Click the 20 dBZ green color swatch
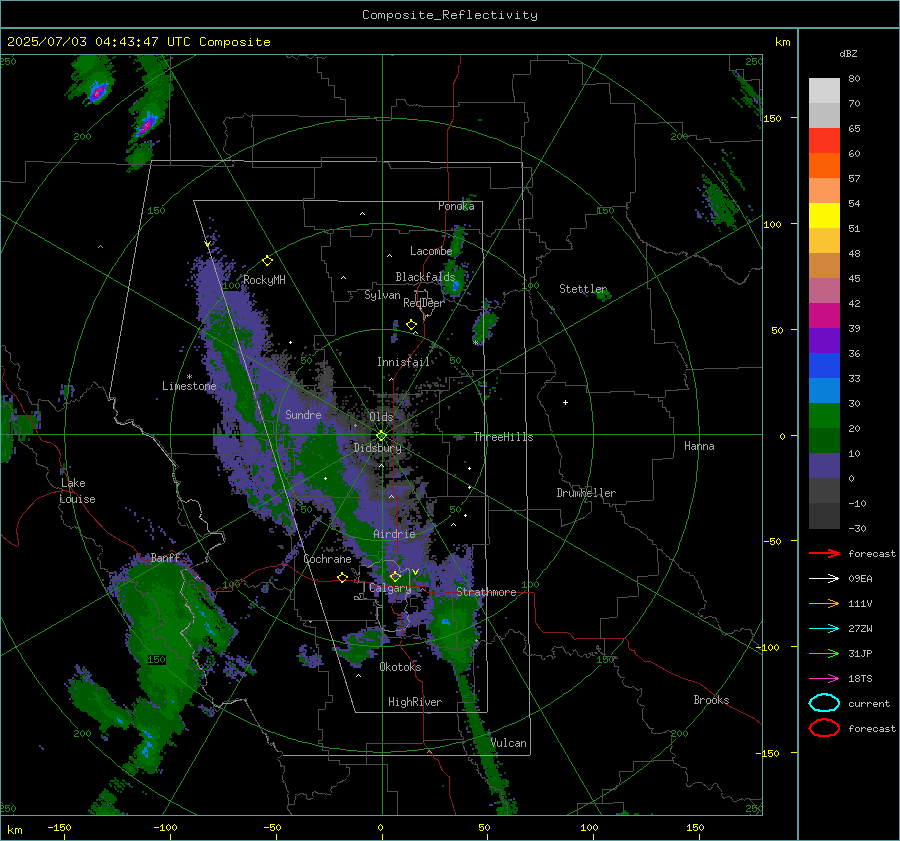Screen dimensions: 900x841 coord(824,415)
